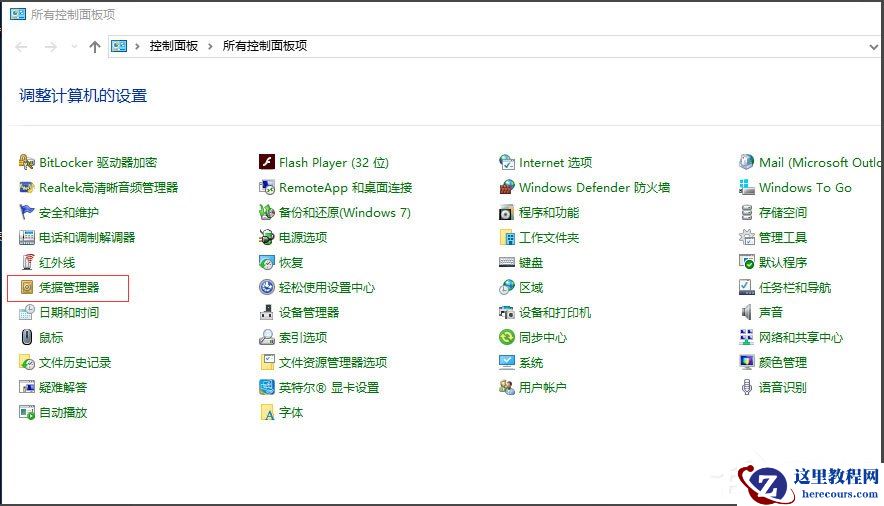The image size is (884, 506).
Task: Open the Mail (Microsoft Outlook) link
Action: tap(821, 162)
